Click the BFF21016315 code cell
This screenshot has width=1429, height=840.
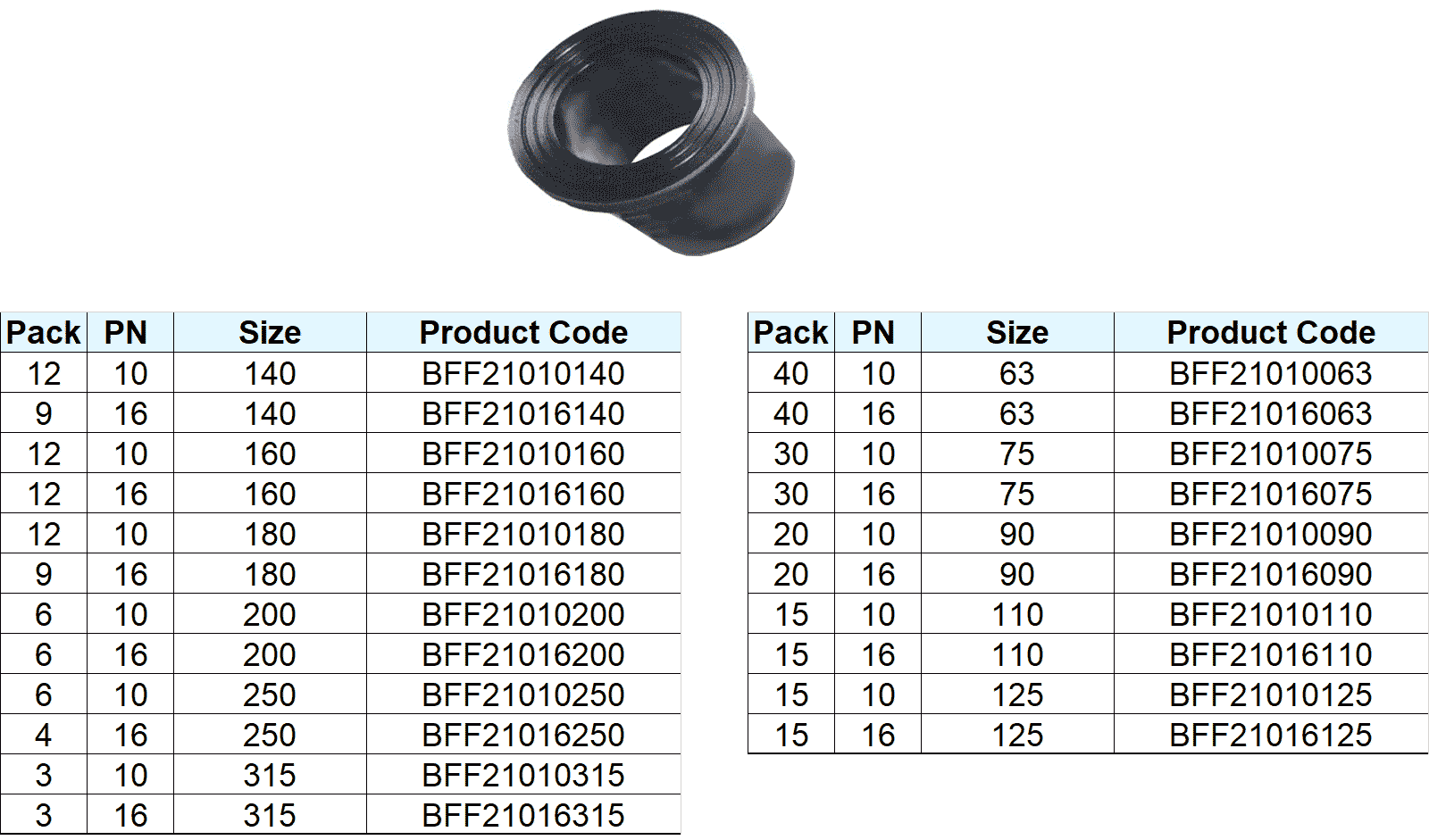(x=523, y=815)
